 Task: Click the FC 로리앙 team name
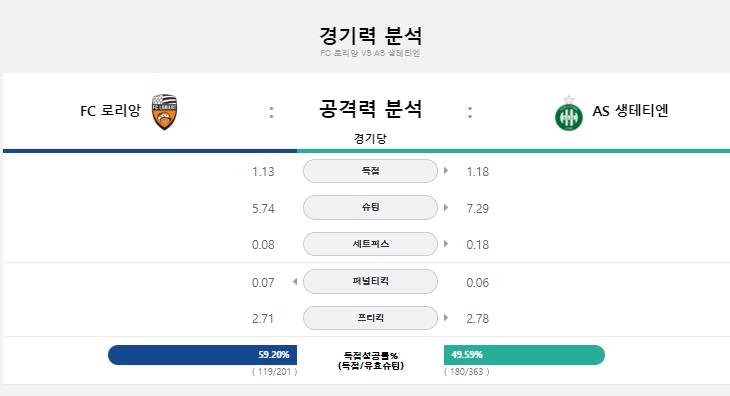[x=110, y=111]
